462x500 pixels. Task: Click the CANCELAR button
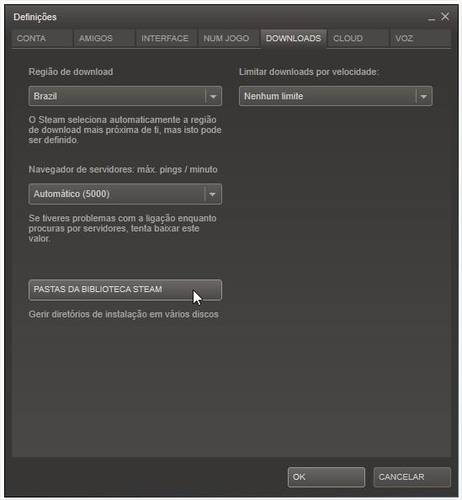(x=412, y=477)
